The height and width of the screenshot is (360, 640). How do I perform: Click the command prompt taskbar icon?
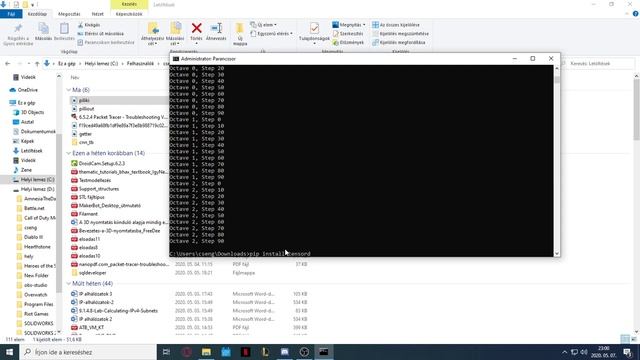pos(324,352)
